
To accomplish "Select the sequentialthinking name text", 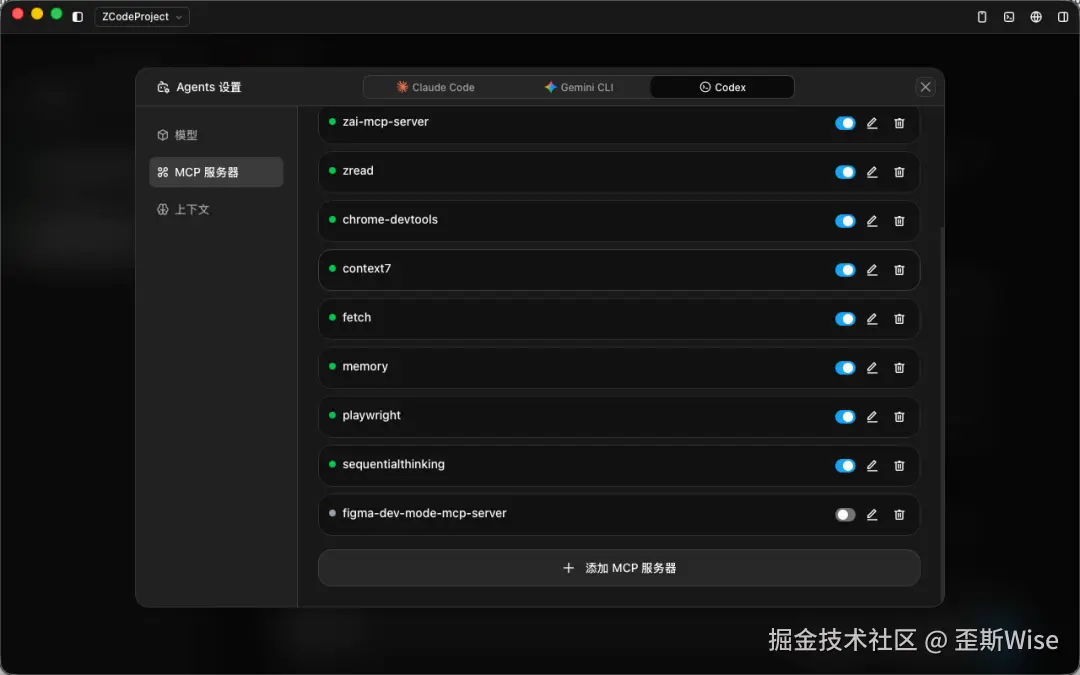I will pos(393,464).
